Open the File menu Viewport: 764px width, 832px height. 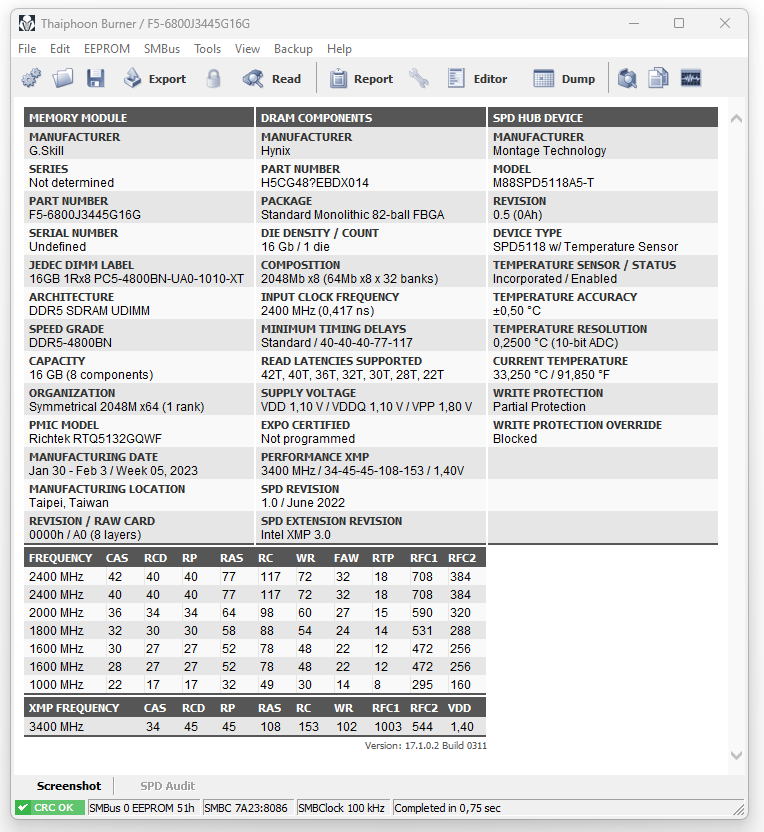click(27, 49)
